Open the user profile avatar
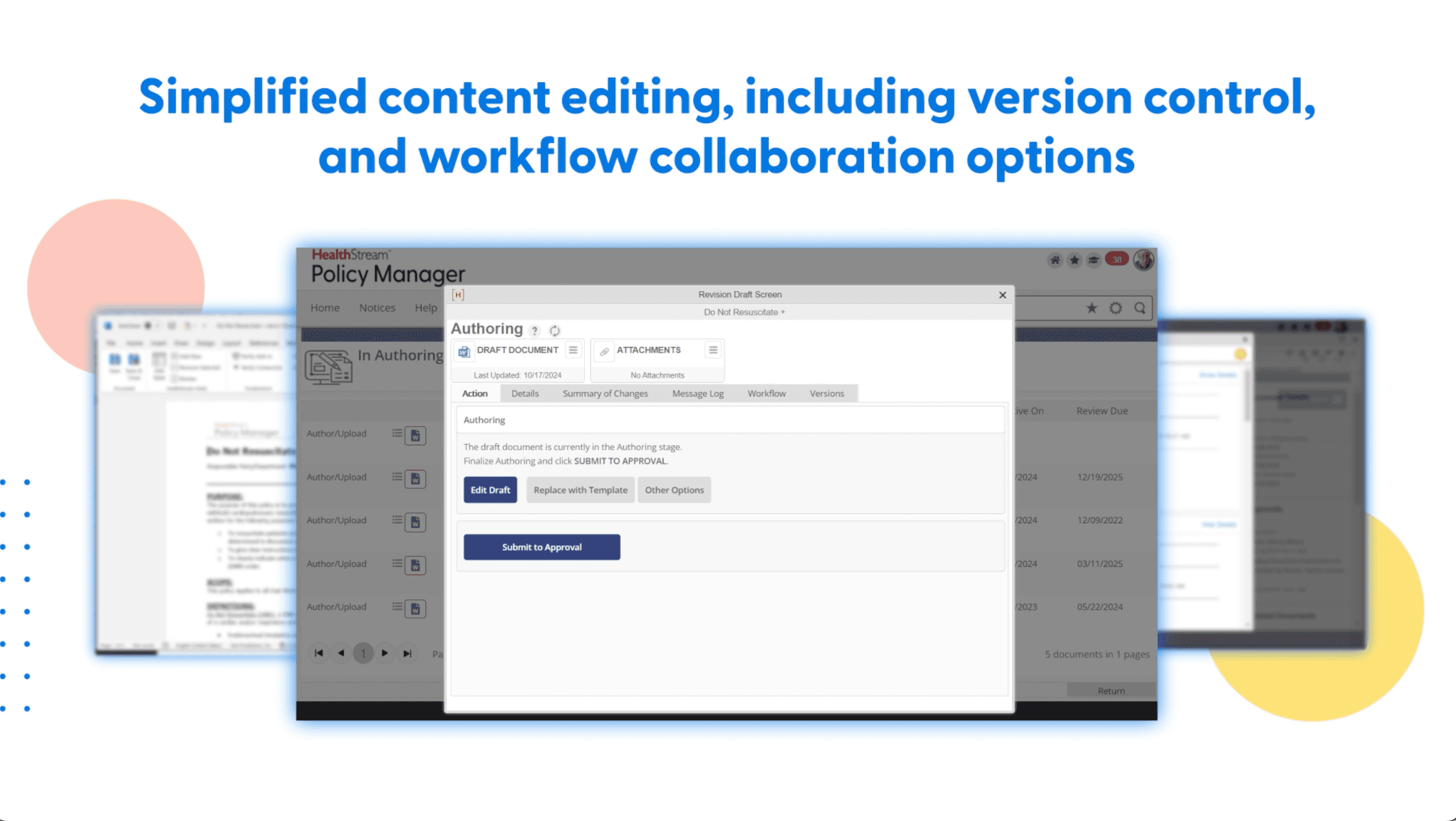This screenshot has width=1456, height=821. 1144,260
